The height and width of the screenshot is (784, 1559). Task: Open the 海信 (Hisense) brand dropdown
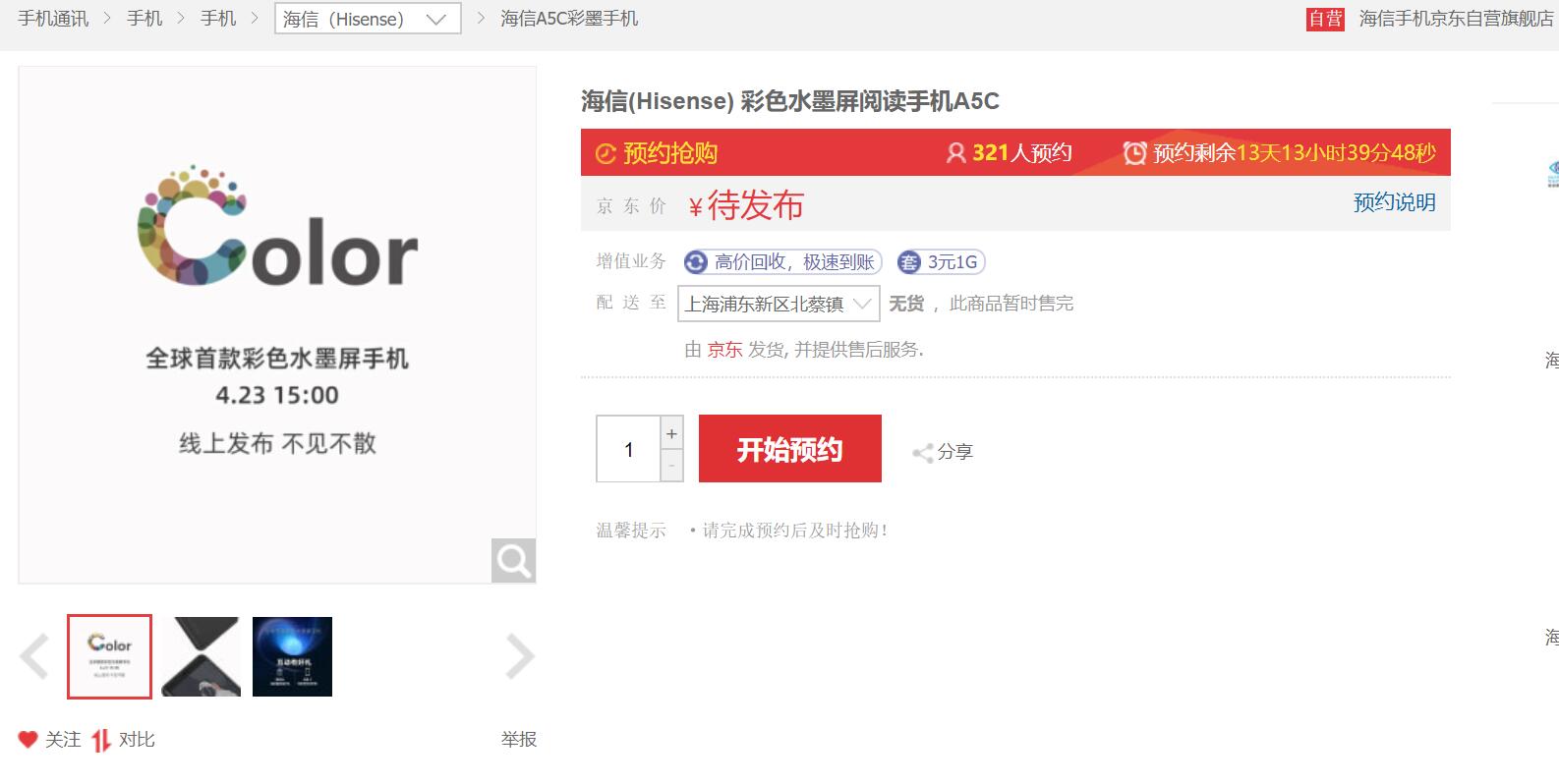369,19
